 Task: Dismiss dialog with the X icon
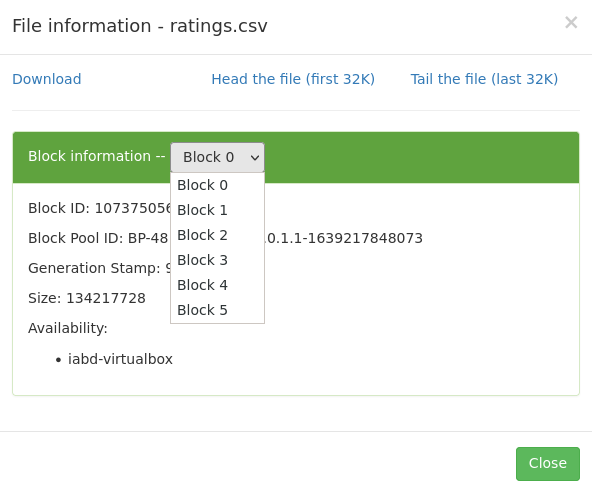[x=571, y=22]
